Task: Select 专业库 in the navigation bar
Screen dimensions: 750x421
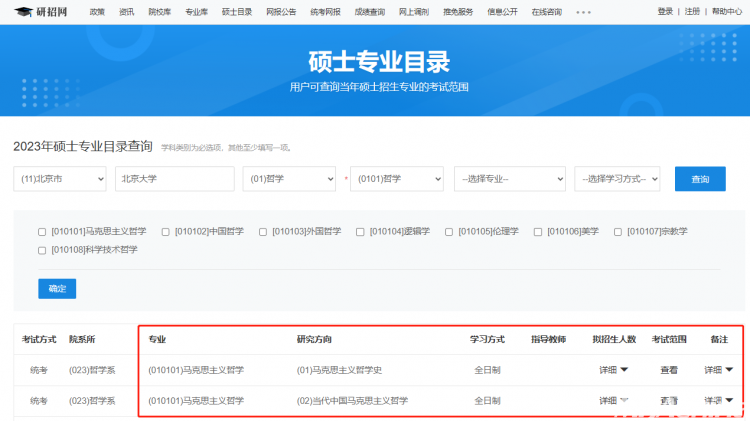Action: [197, 11]
